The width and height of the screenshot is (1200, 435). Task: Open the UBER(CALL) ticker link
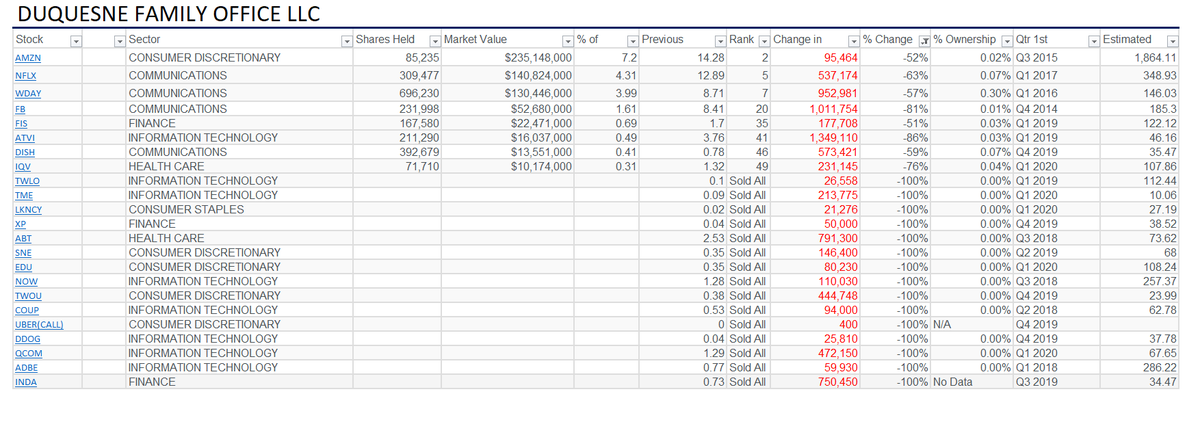[39, 326]
